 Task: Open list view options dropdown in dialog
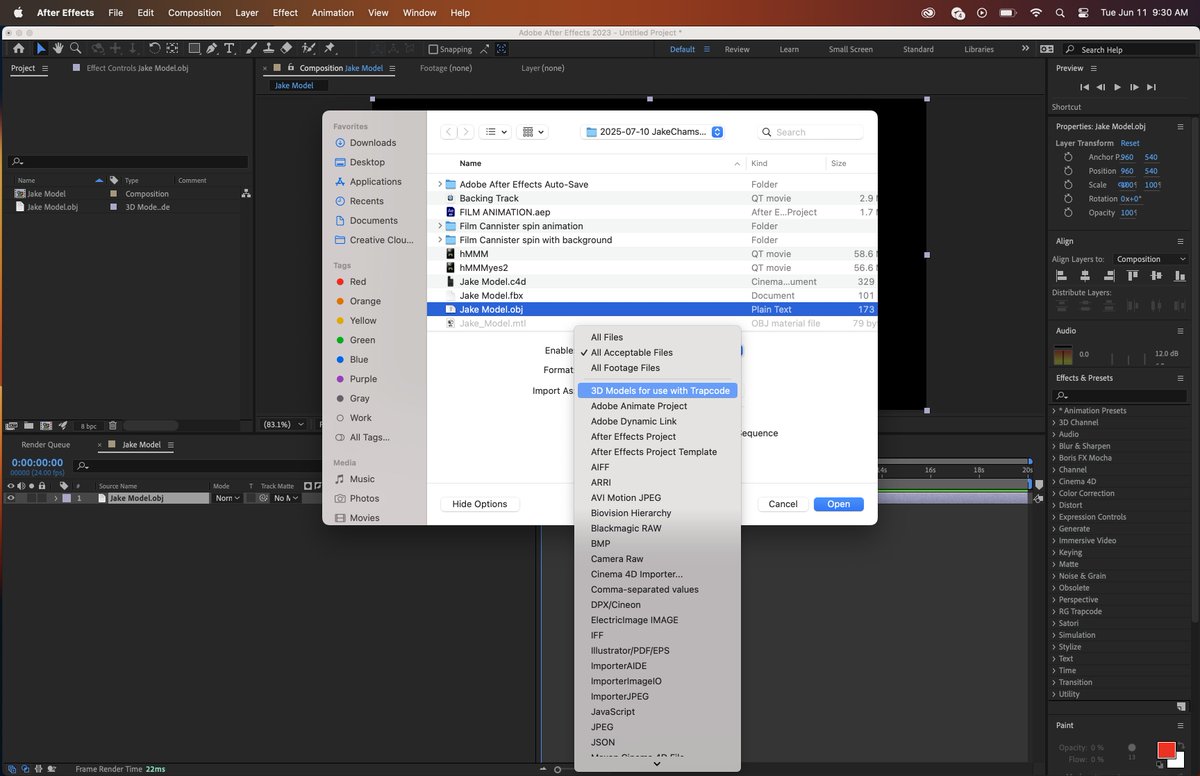(496, 132)
